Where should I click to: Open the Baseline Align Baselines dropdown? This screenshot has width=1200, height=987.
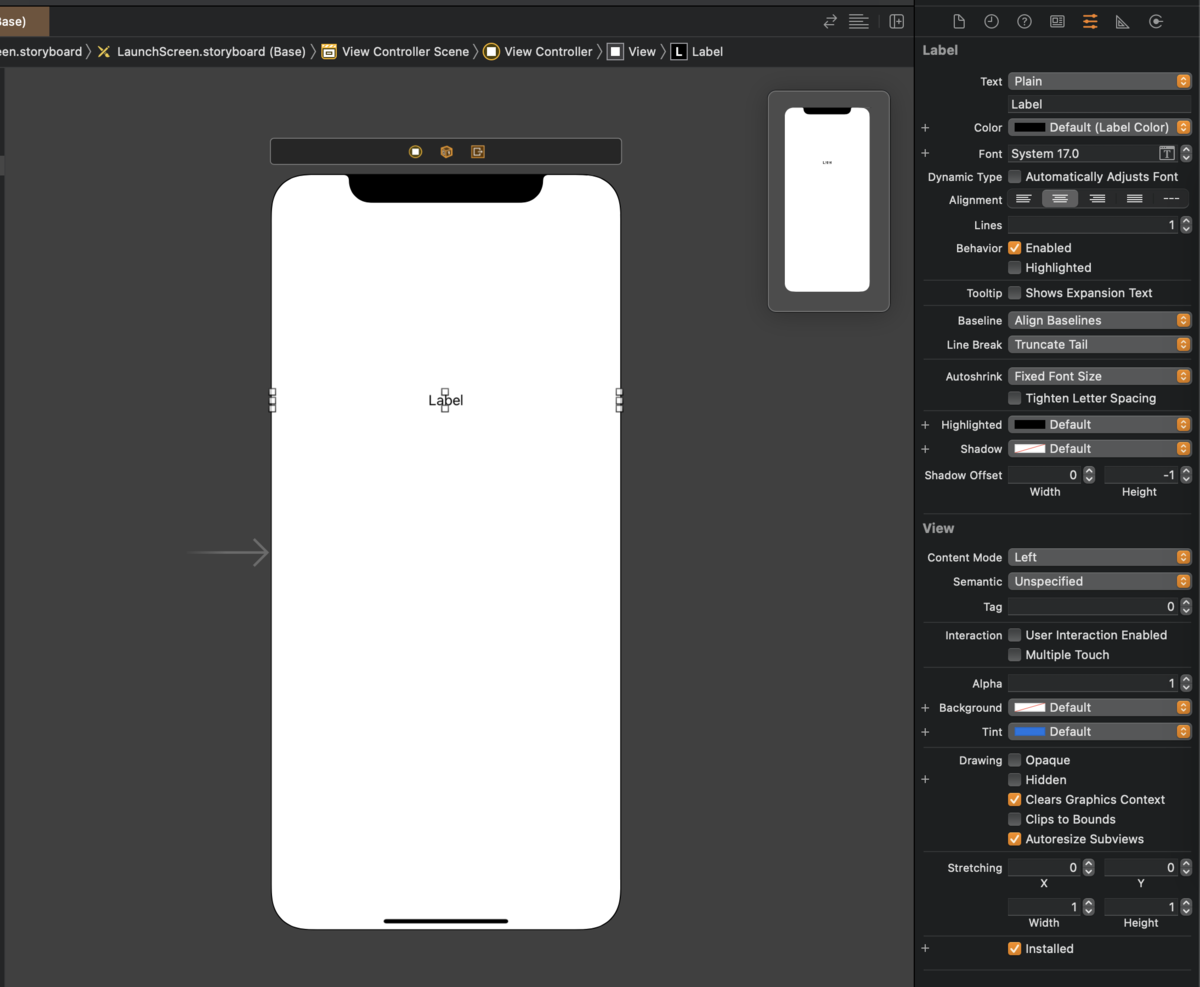click(x=1099, y=321)
